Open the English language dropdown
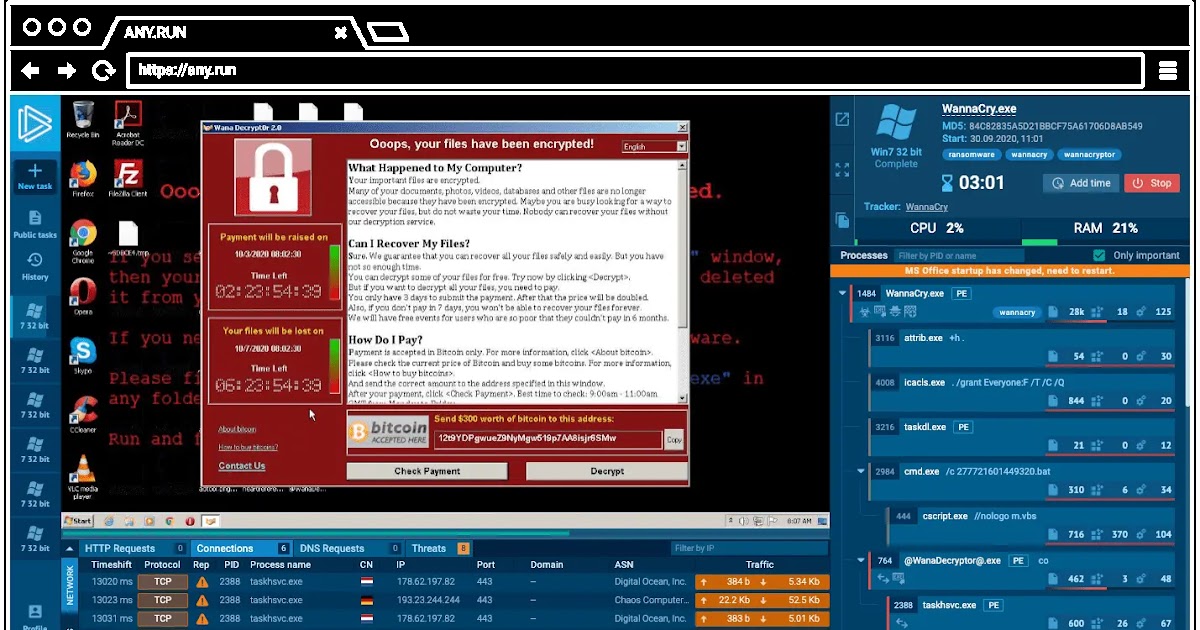The height and width of the screenshot is (630, 1200). [x=654, y=146]
